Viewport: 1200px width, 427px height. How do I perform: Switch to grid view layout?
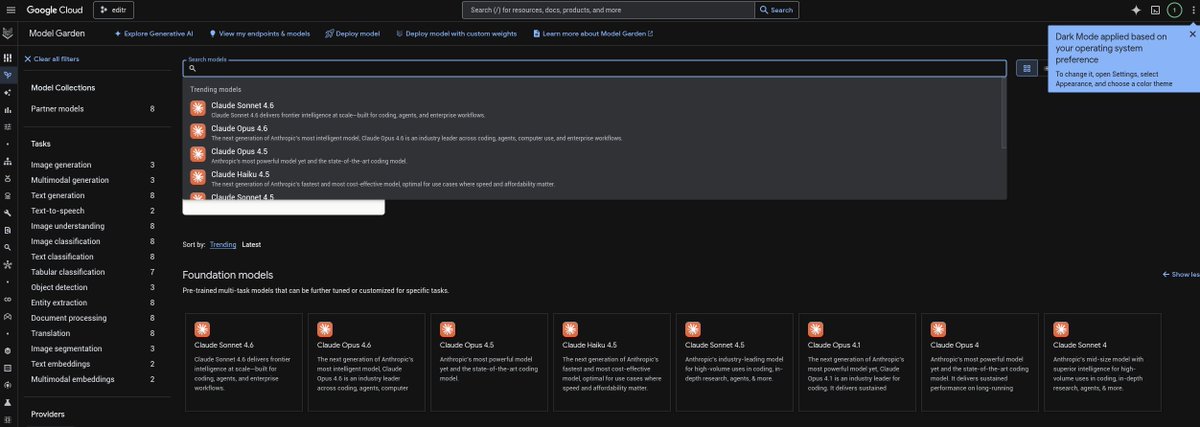coord(1026,68)
